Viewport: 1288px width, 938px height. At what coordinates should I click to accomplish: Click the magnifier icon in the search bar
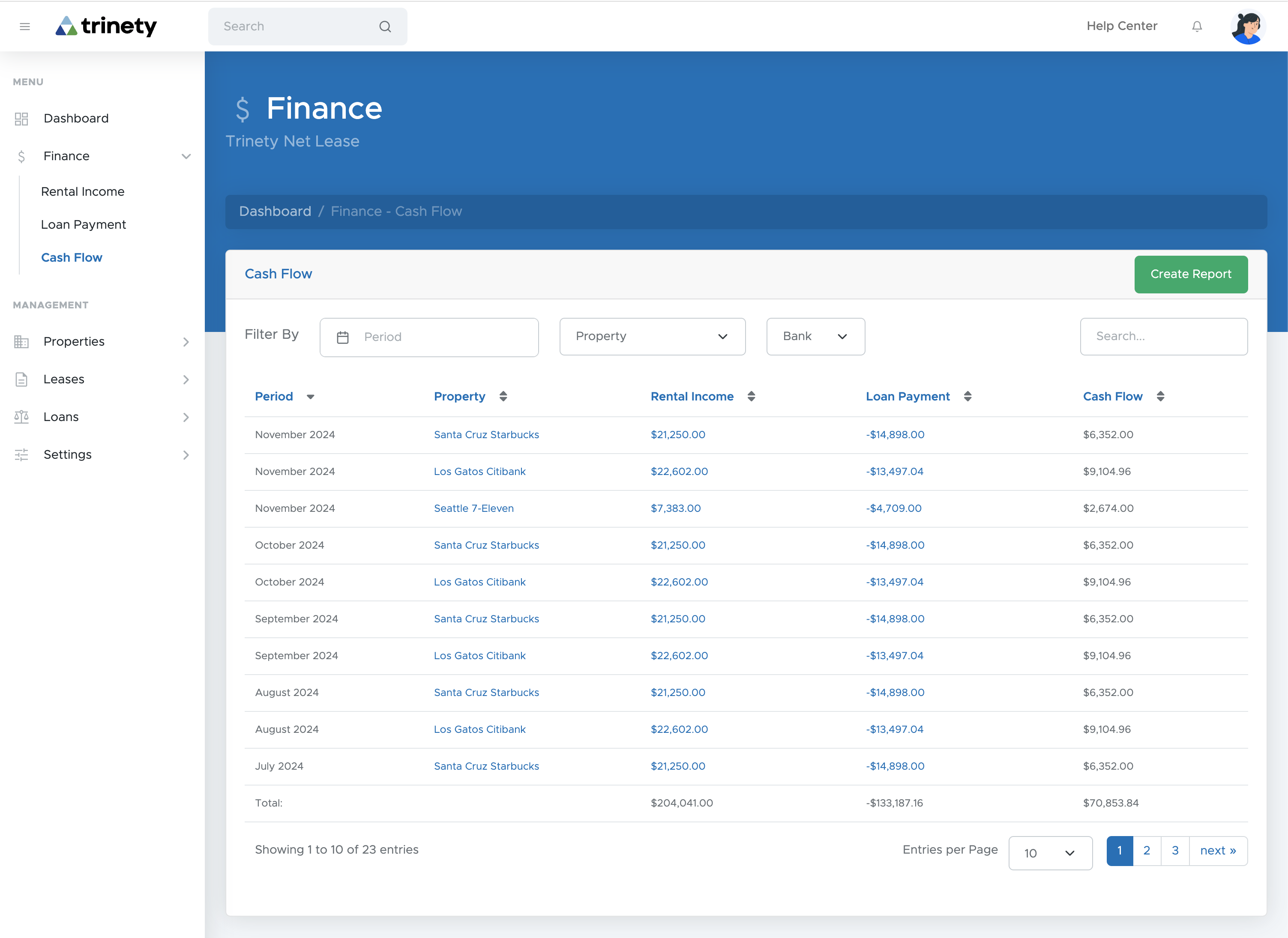(385, 26)
